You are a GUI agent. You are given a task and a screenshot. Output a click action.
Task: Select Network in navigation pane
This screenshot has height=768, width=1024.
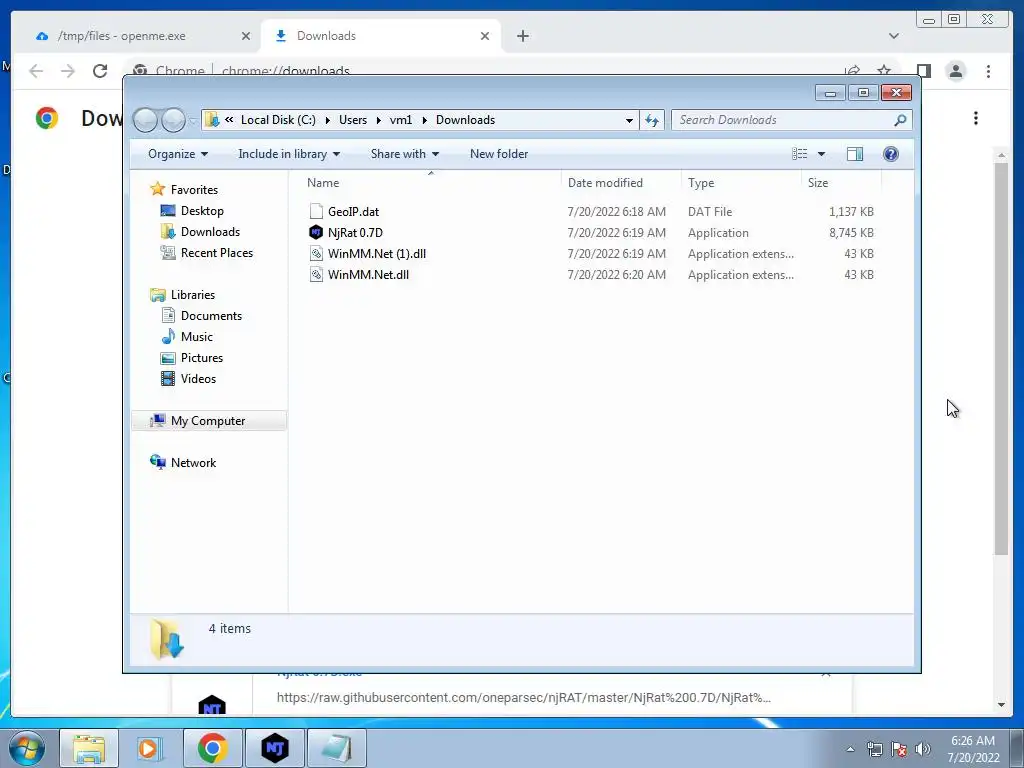point(193,462)
